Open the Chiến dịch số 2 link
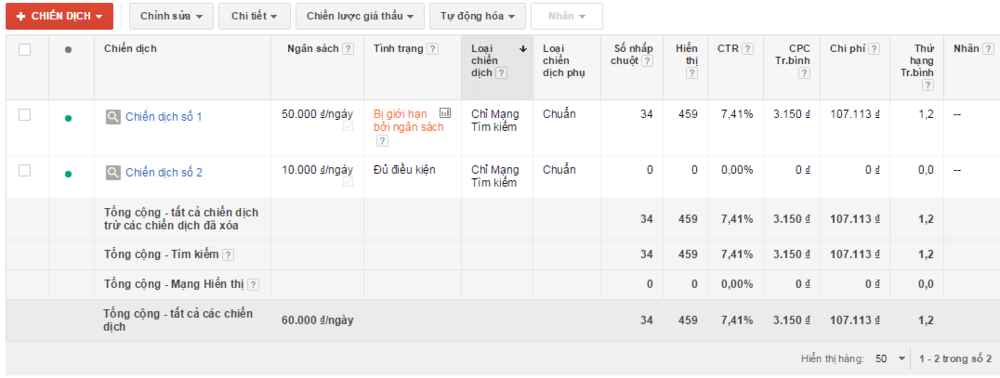The image size is (1000, 378). click(x=164, y=172)
